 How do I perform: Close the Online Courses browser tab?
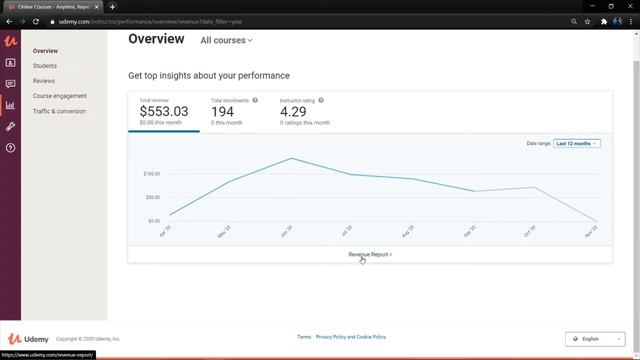(x=97, y=7)
